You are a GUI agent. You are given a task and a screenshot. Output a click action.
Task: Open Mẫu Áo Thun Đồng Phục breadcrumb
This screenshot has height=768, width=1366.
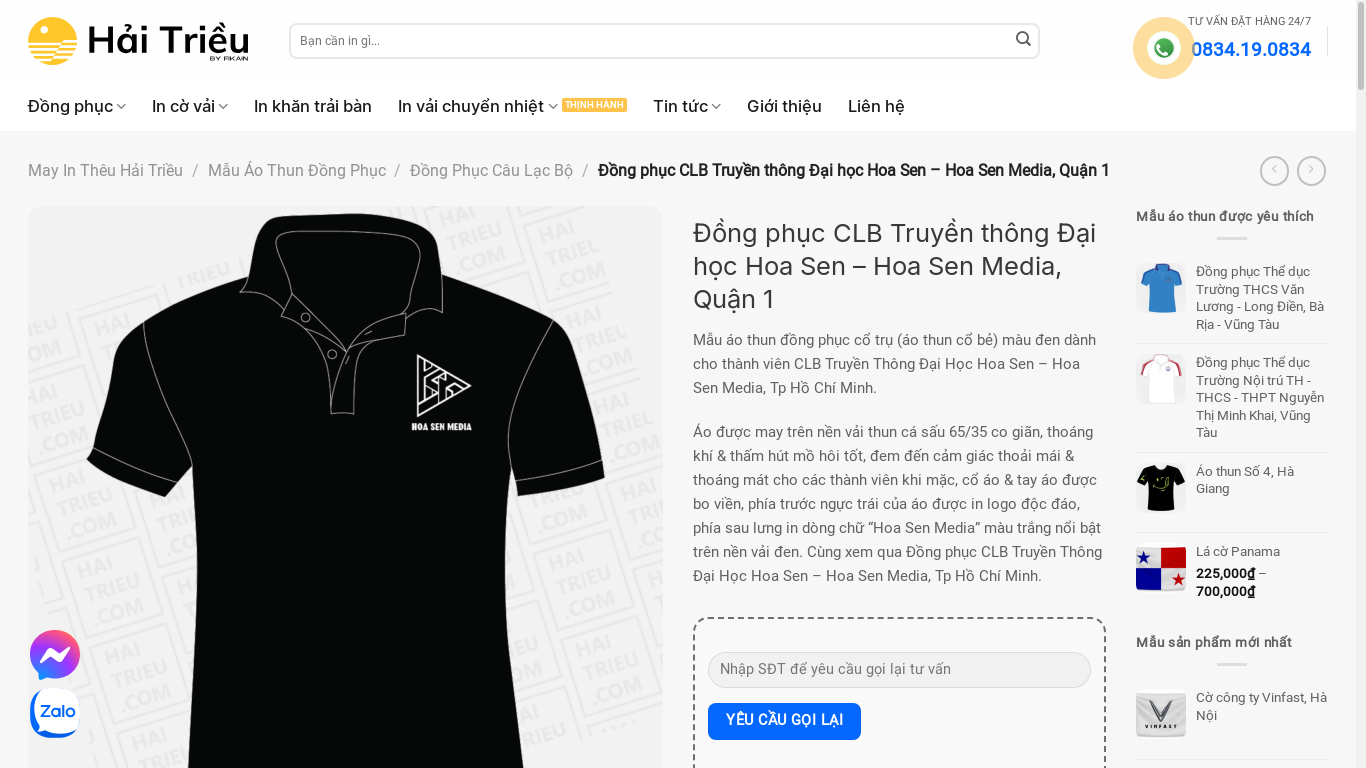(x=297, y=171)
